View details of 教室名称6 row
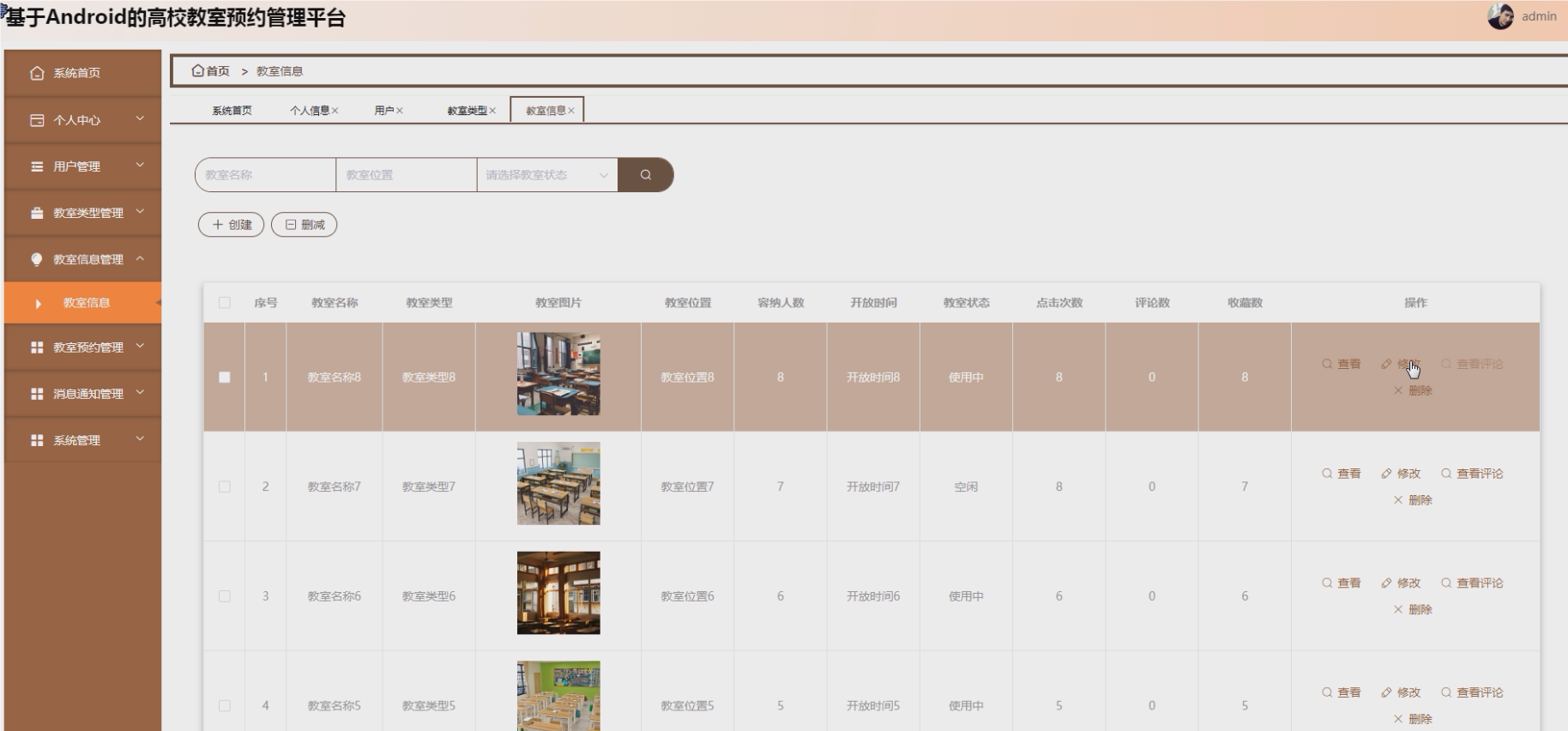Image resolution: width=1568 pixels, height=731 pixels. (1342, 583)
